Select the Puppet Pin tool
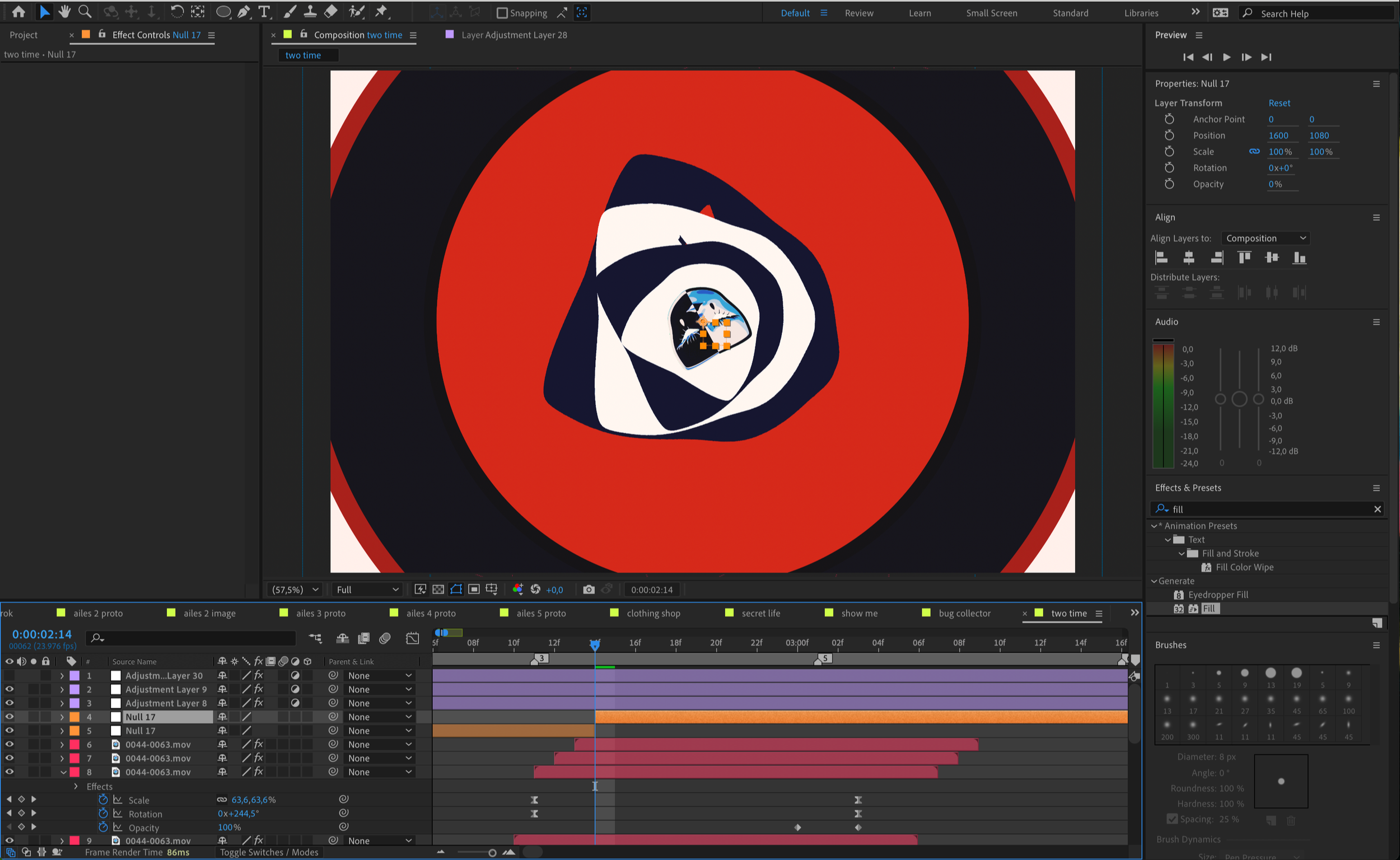The height and width of the screenshot is (860, 1400). pos(381,11)
